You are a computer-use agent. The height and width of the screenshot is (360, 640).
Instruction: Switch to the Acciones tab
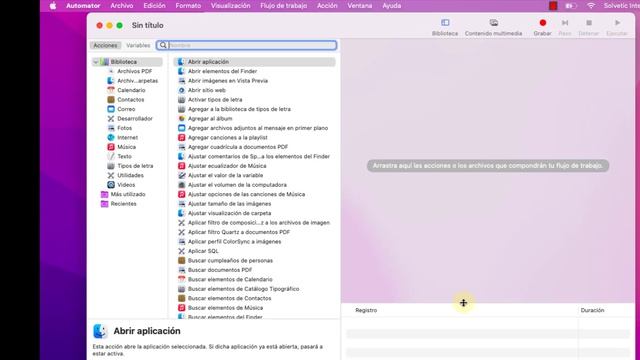click(105, 45)
